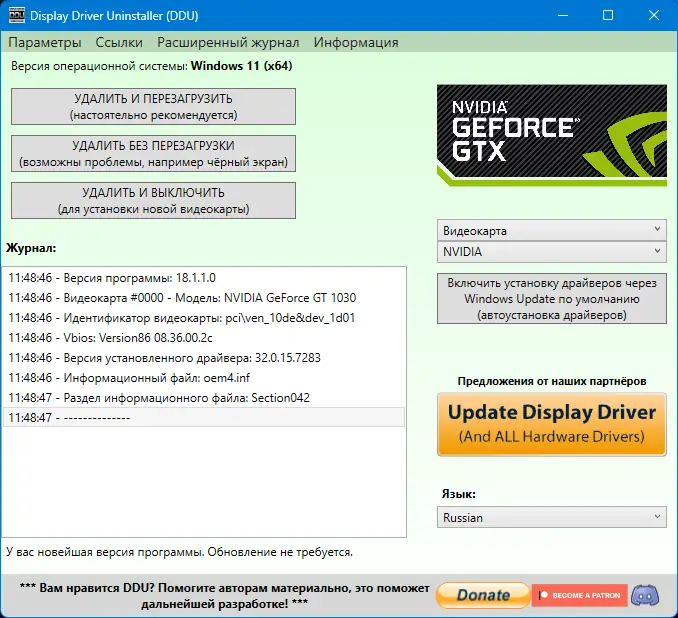The image size is (678, 618).
Task: Enable driver installation via Windows Update button
Action: (552, 298)
